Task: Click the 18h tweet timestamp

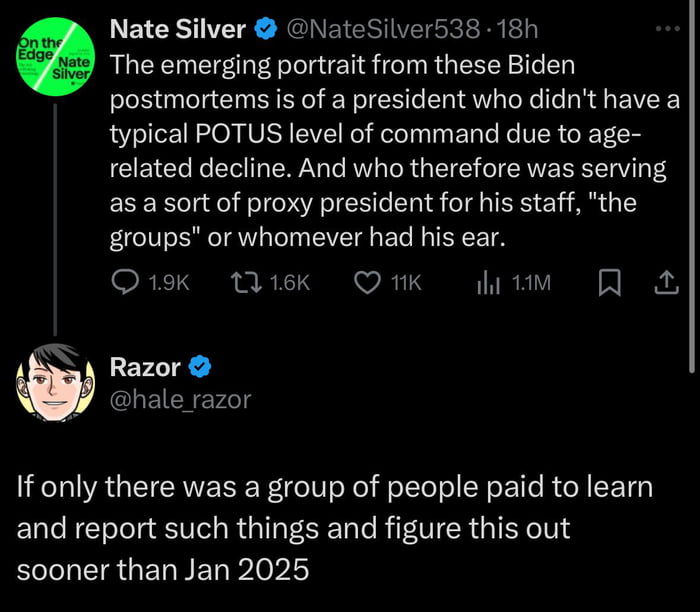Action: pyautogui.click(x=520, y=30)
